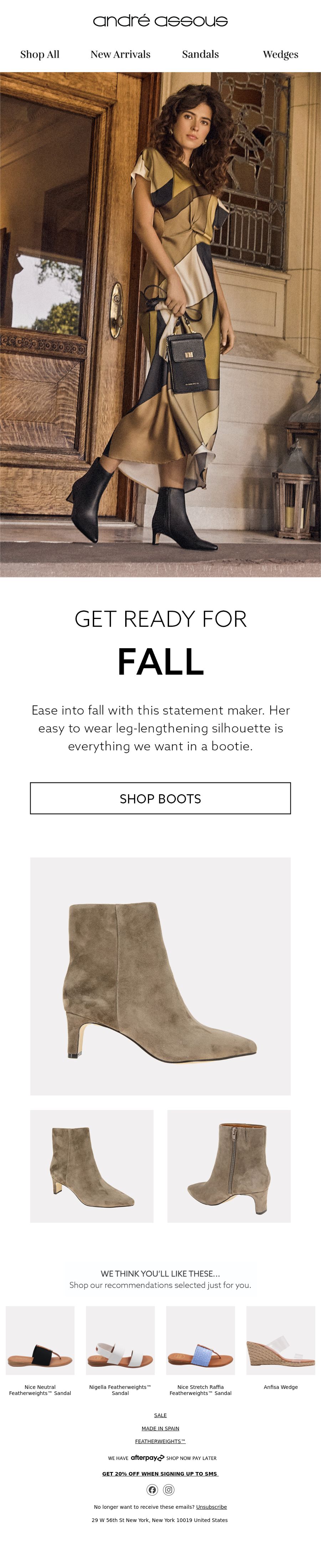321x1568 pixels.
Task: Open the Wedges category
Action: tap(281, 54)
